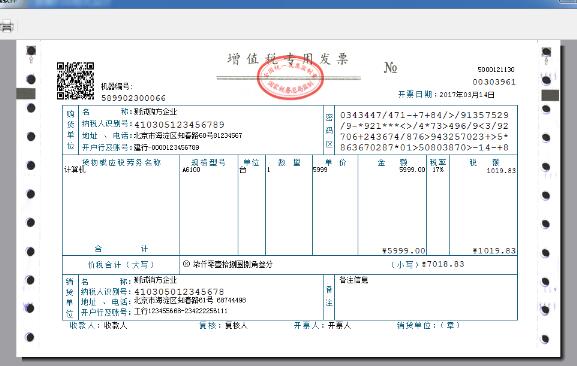The width and height of the screenshot is (577, 366).
Task: Click the item name 计算机
Action: pyautogui.click(x=75, y=170)
